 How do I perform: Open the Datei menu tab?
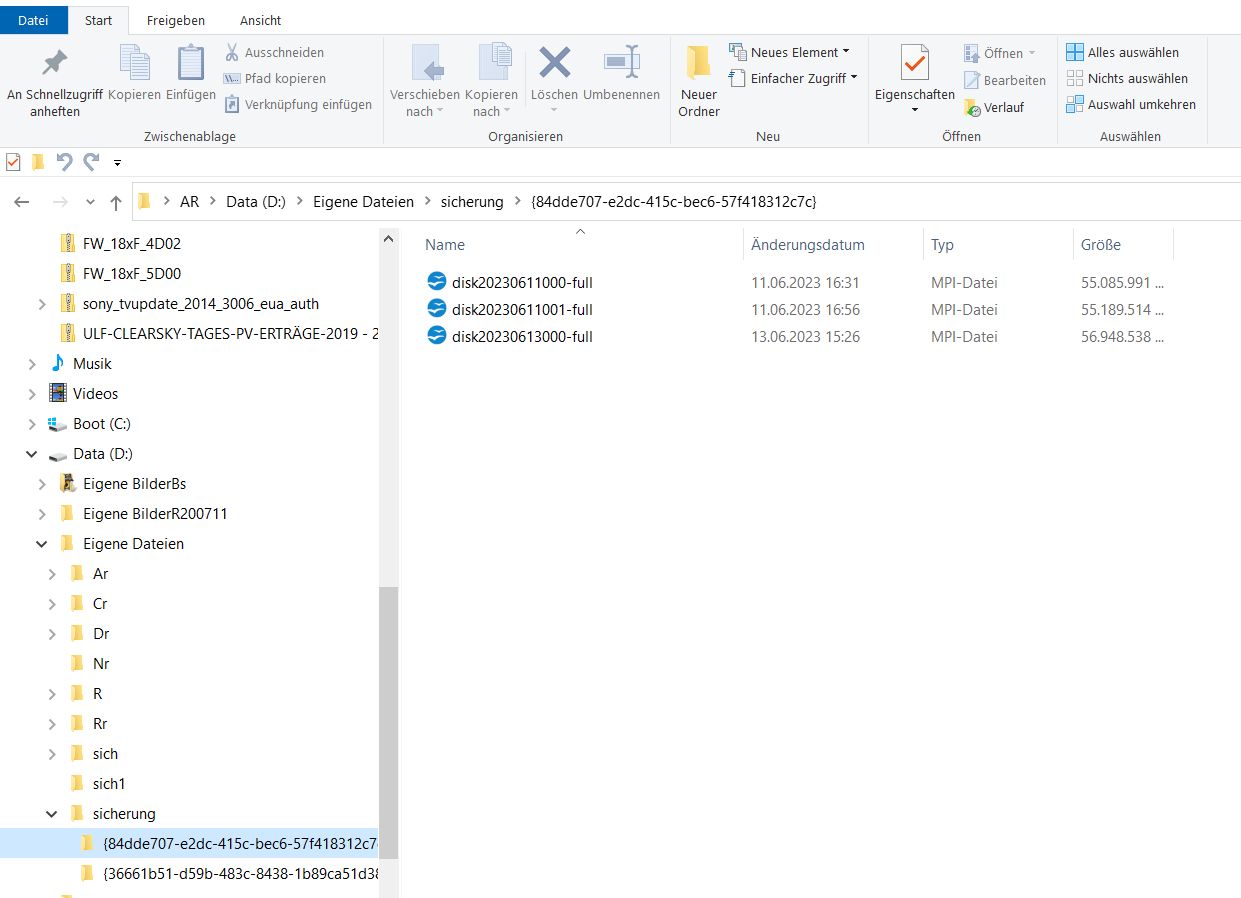pyautogui.click(x=33, y=20)
